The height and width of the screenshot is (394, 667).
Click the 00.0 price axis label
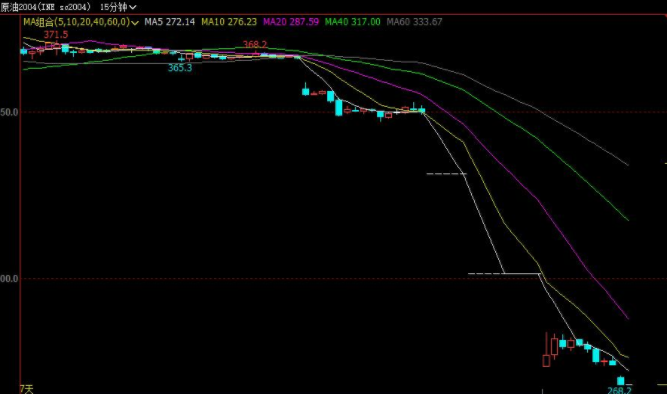[9, 279]
